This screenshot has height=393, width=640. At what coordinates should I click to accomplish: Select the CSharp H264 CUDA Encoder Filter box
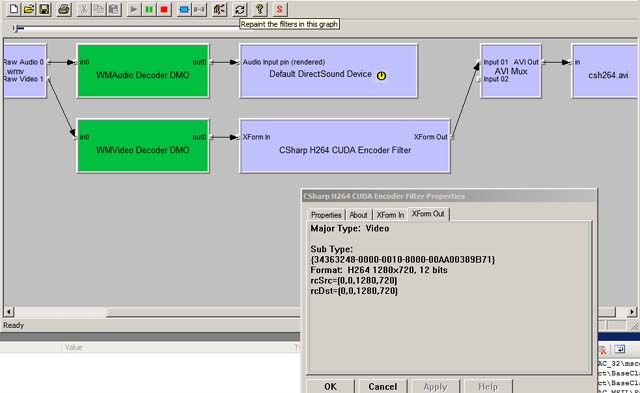[345, 146]
